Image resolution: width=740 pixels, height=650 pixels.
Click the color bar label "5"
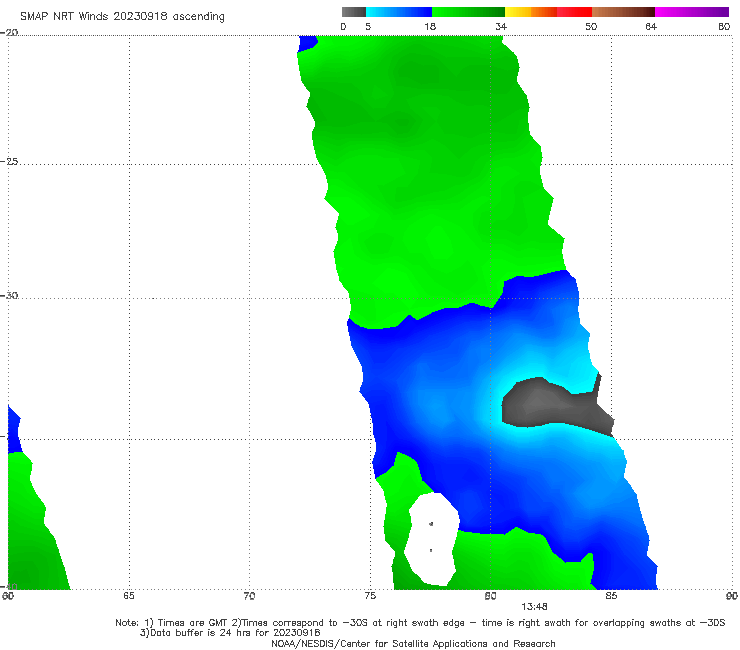coord(368,27)
